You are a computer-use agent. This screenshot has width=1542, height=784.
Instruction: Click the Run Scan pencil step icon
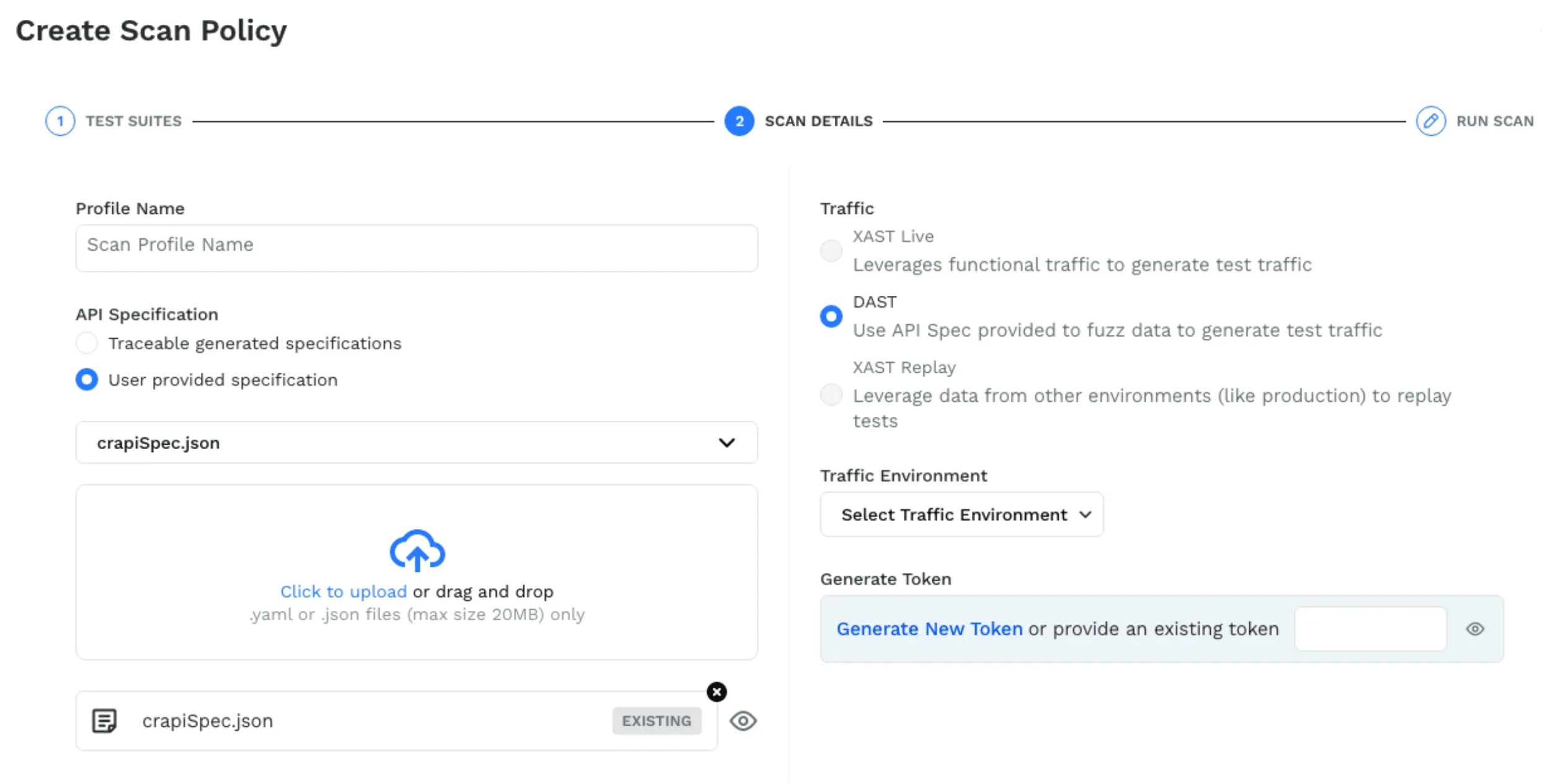pyautogui.click(x=1430, y=121)
